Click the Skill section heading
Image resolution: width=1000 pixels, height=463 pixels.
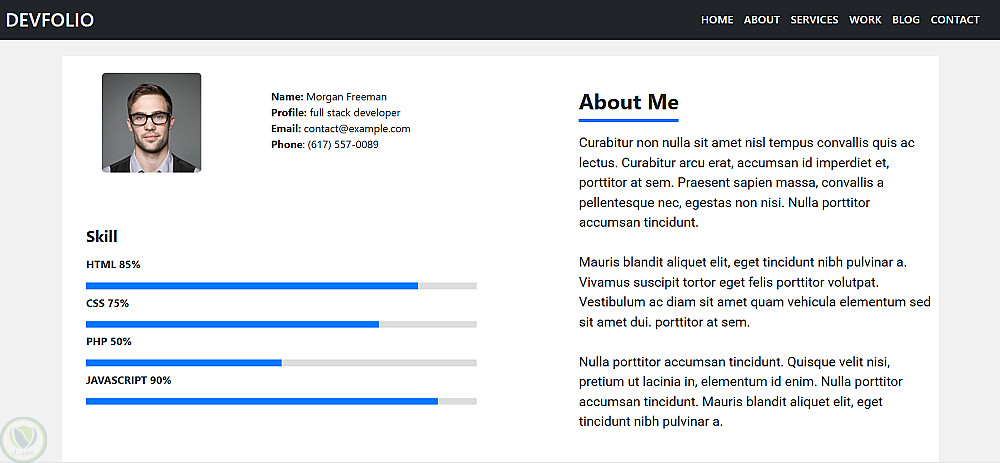102,237
